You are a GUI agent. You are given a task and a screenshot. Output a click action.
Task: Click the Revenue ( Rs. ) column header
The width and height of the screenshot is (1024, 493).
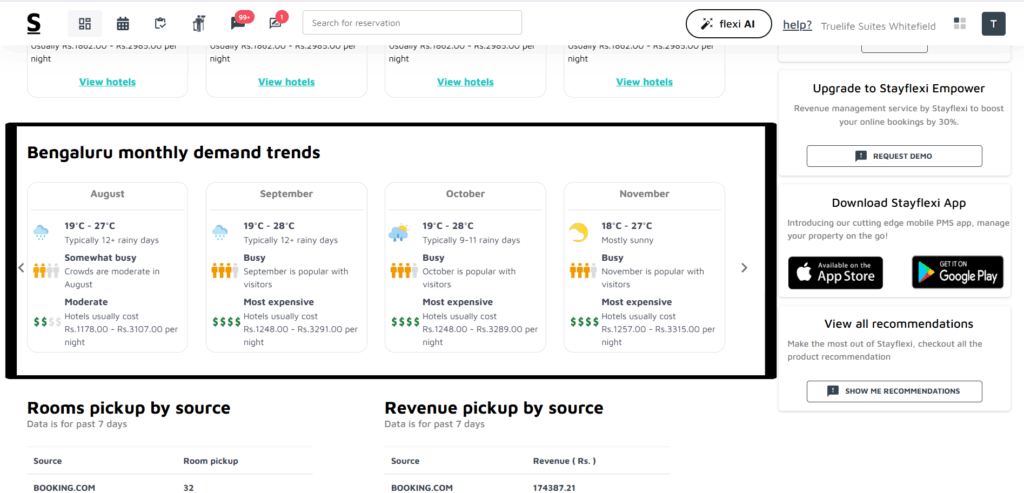pyautogui.click(x=564, y=461)
